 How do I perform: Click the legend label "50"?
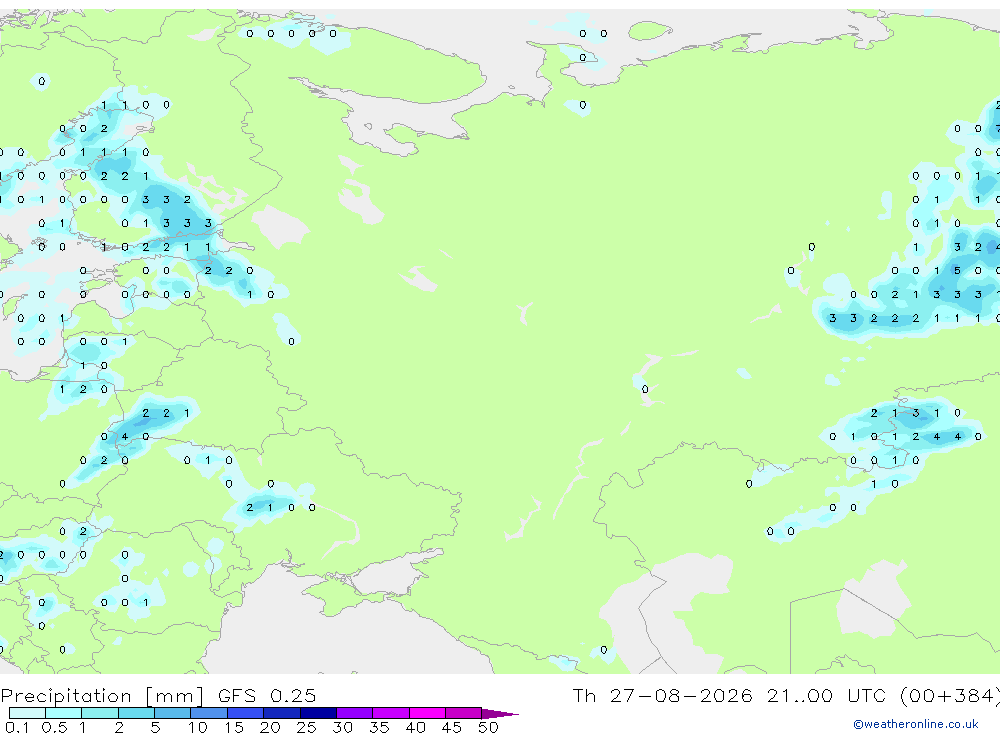coord(488,727)
